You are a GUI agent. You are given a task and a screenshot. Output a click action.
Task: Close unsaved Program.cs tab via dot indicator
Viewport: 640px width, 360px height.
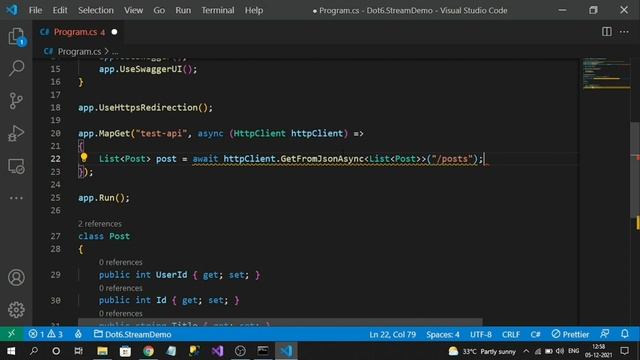click(x=114, y=32)
